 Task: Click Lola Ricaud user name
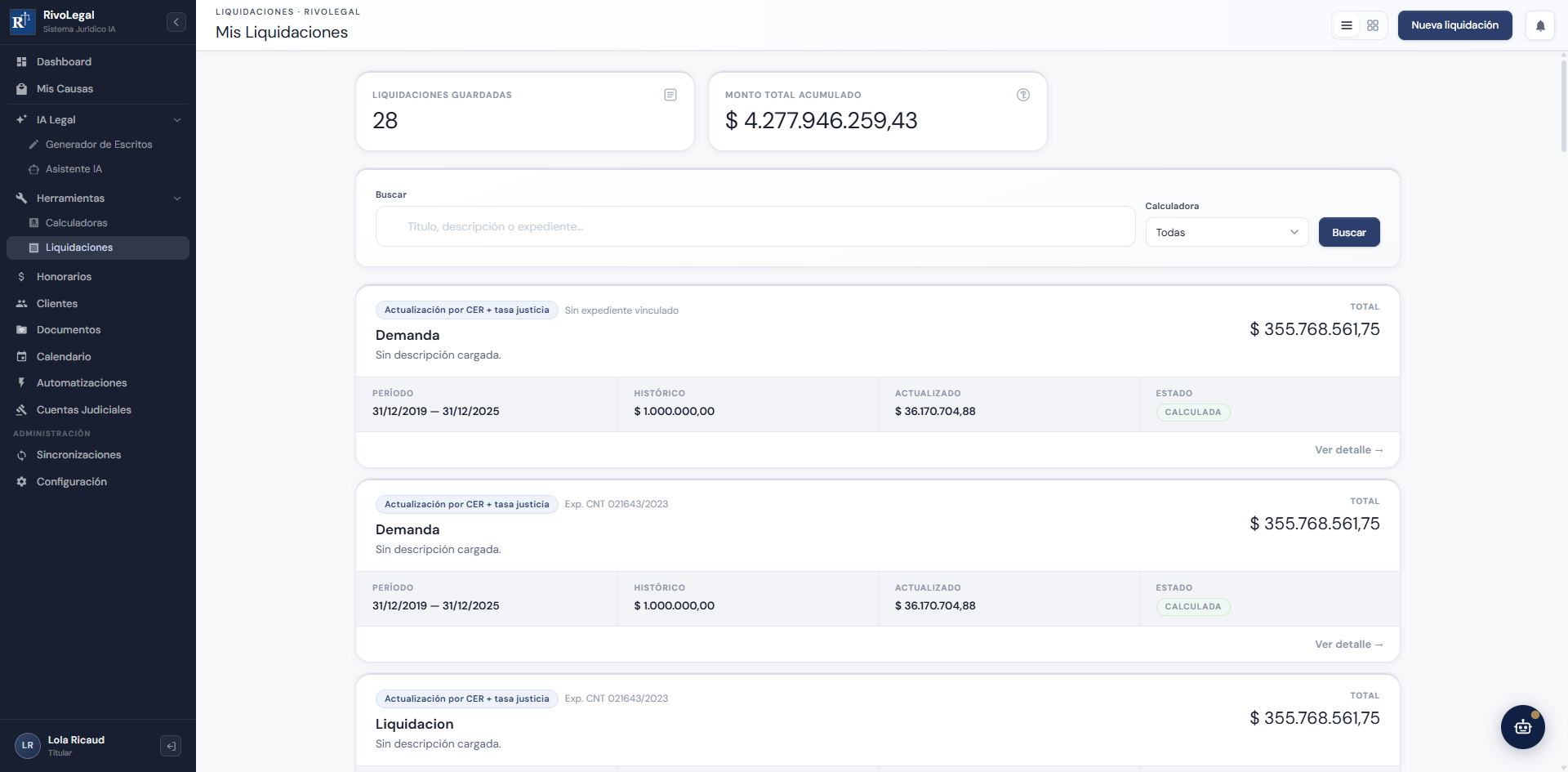pyautogui.click(x=76, y=740)
